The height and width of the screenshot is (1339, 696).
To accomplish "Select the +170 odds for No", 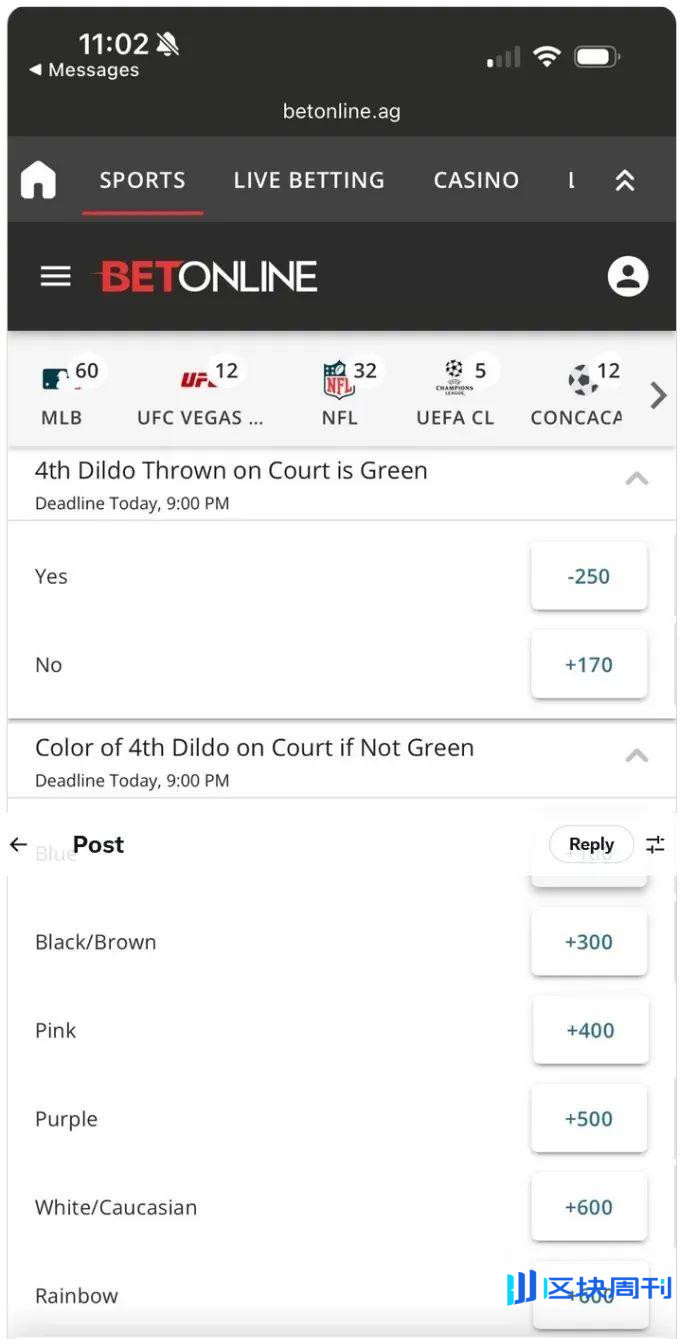I will [x=589, y=665].
